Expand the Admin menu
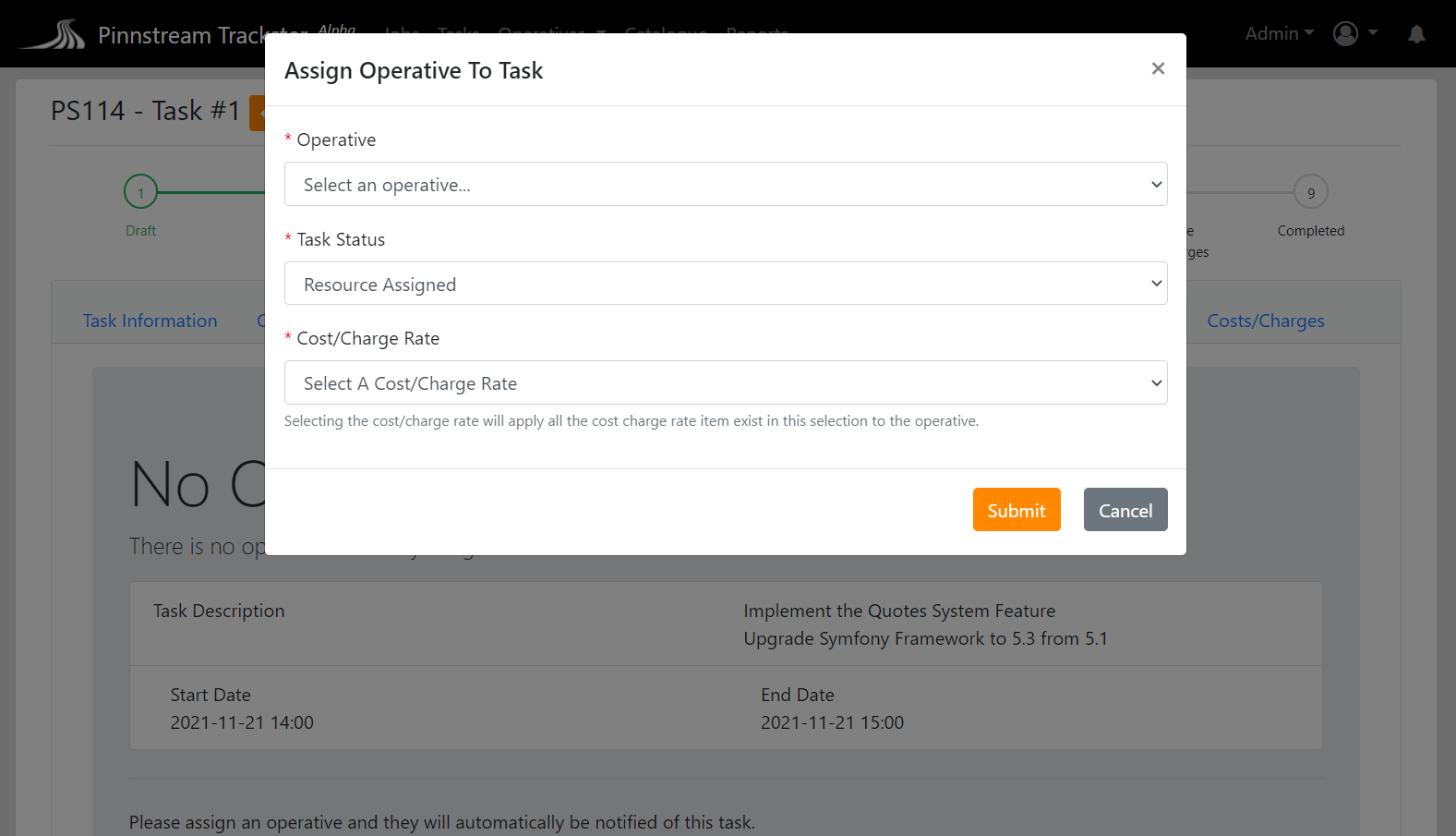This screenshot has height=836, width=1456. pos(1279,33)
